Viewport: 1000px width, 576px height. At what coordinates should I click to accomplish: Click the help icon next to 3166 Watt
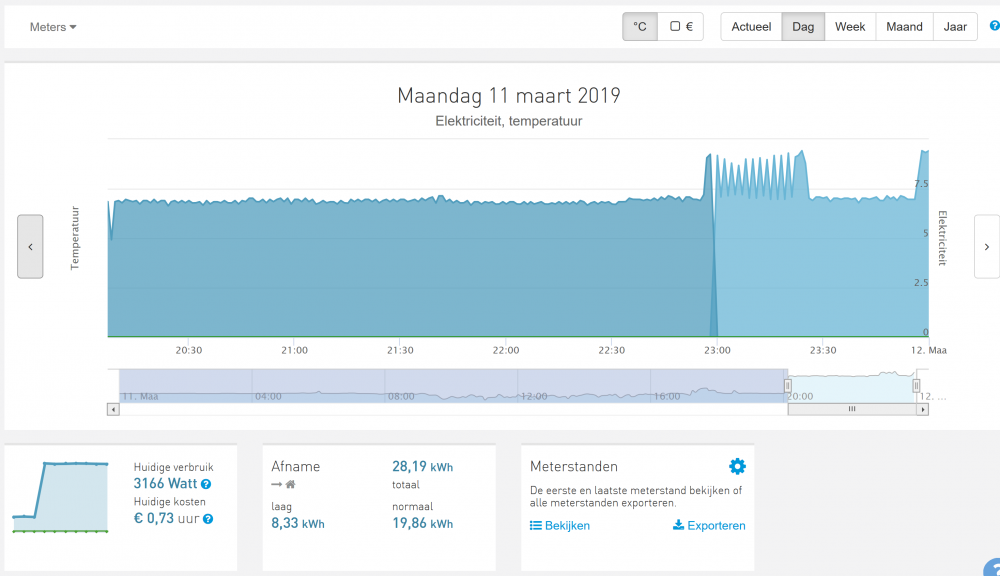pyautogui.click(x=206, y=484)
